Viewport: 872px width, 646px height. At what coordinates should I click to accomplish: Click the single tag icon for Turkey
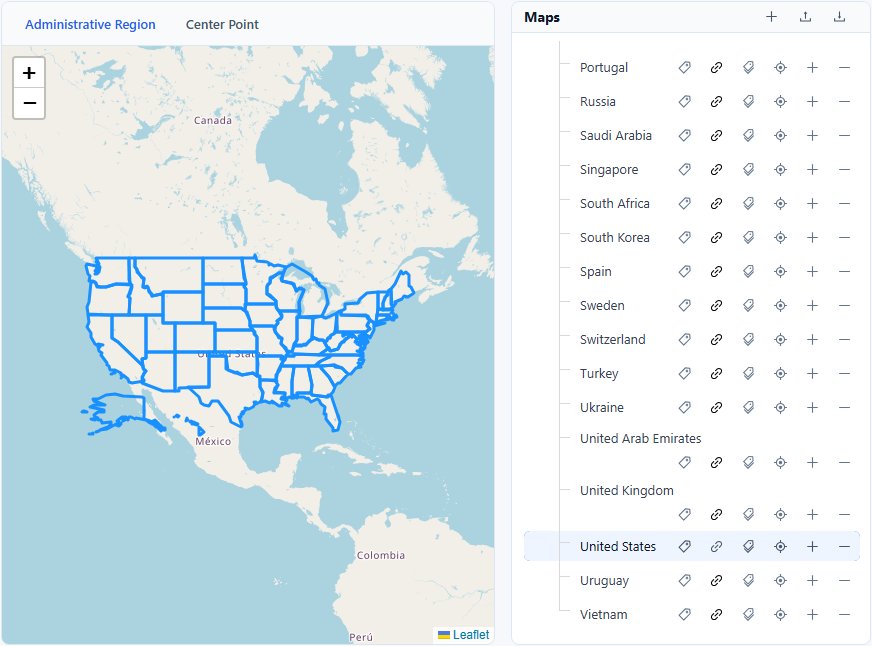pos(685,373)
